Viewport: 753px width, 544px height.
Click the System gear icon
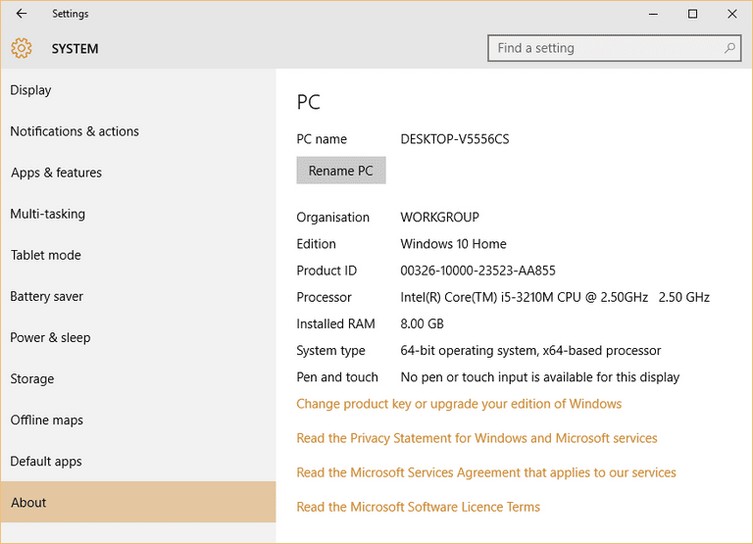click(21, 48)
